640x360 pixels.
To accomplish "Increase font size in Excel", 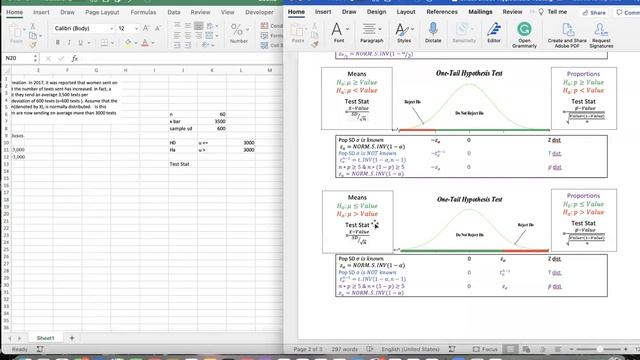I will pos(146,28).
